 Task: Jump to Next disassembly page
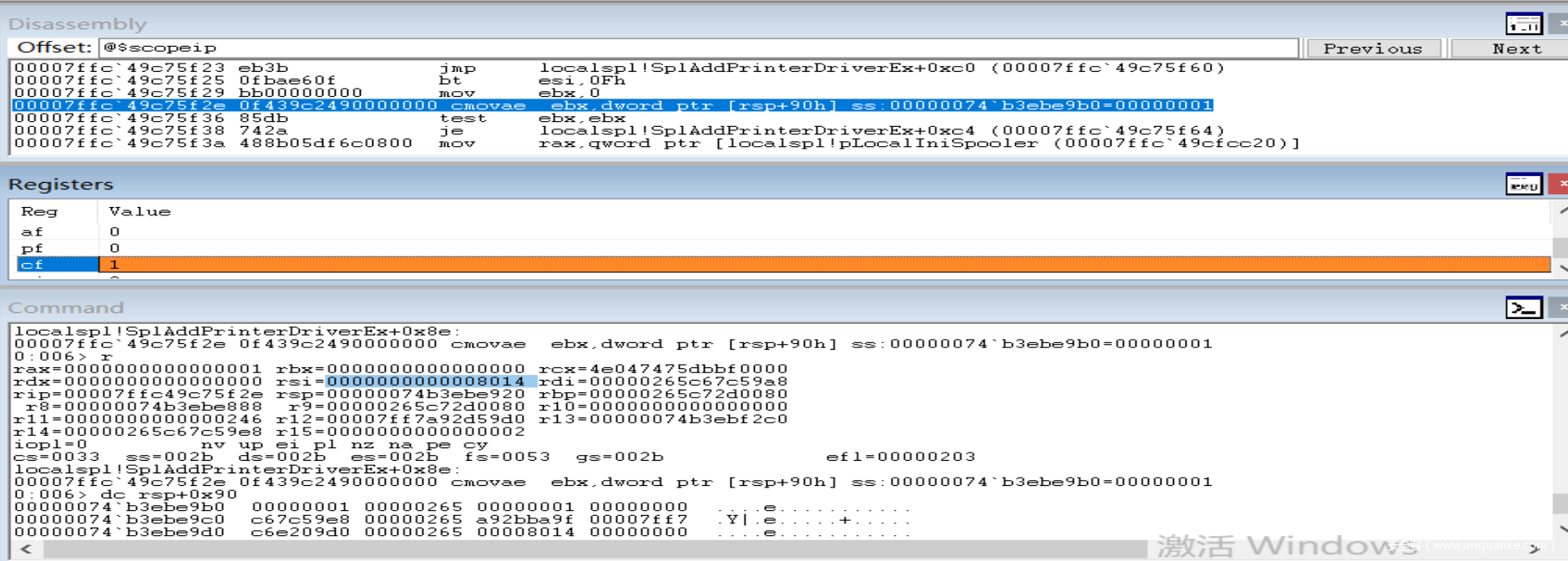pos(1513,48)
